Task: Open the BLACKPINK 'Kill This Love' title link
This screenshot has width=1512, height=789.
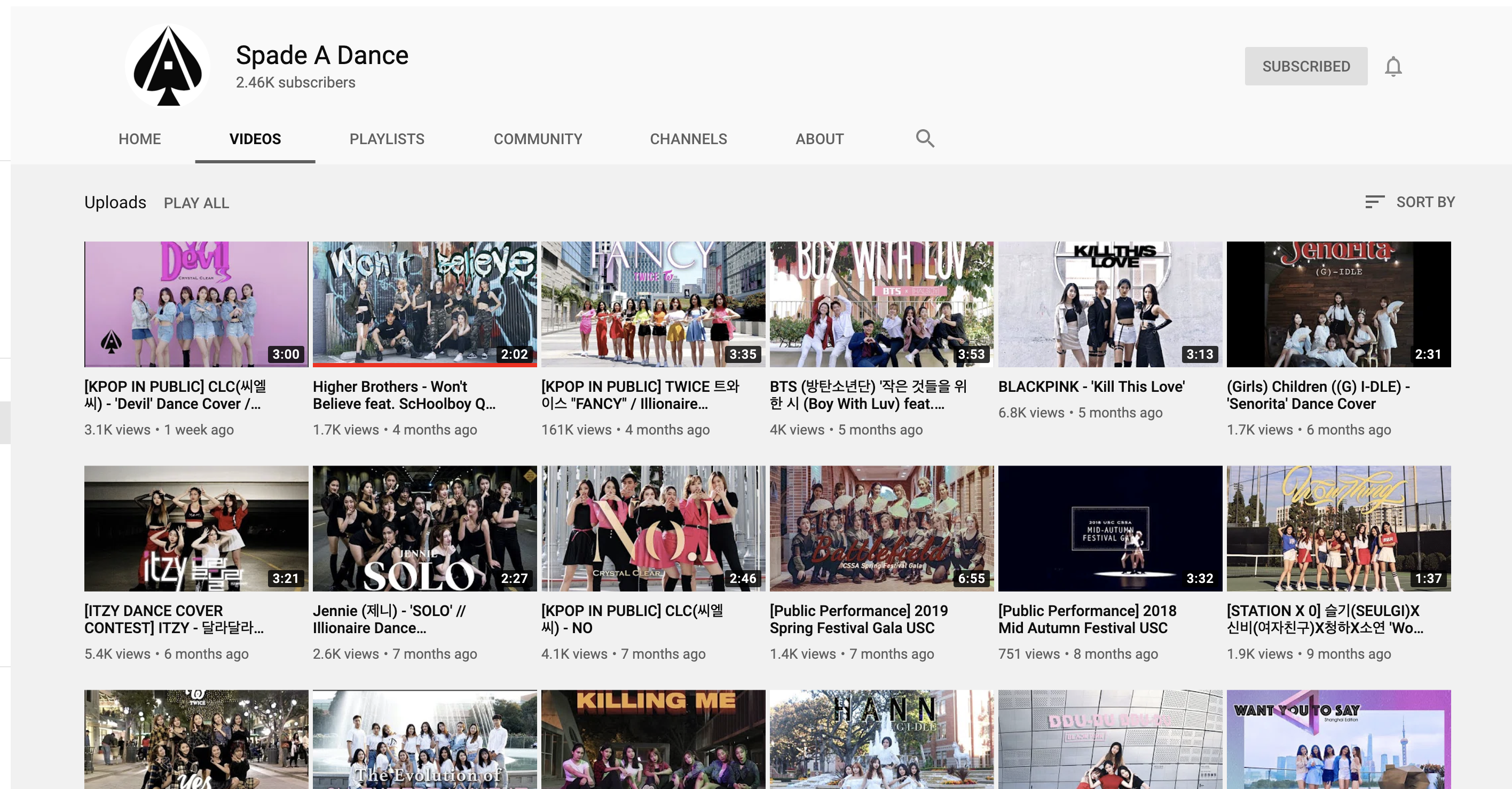Action: click(1091, 386)
